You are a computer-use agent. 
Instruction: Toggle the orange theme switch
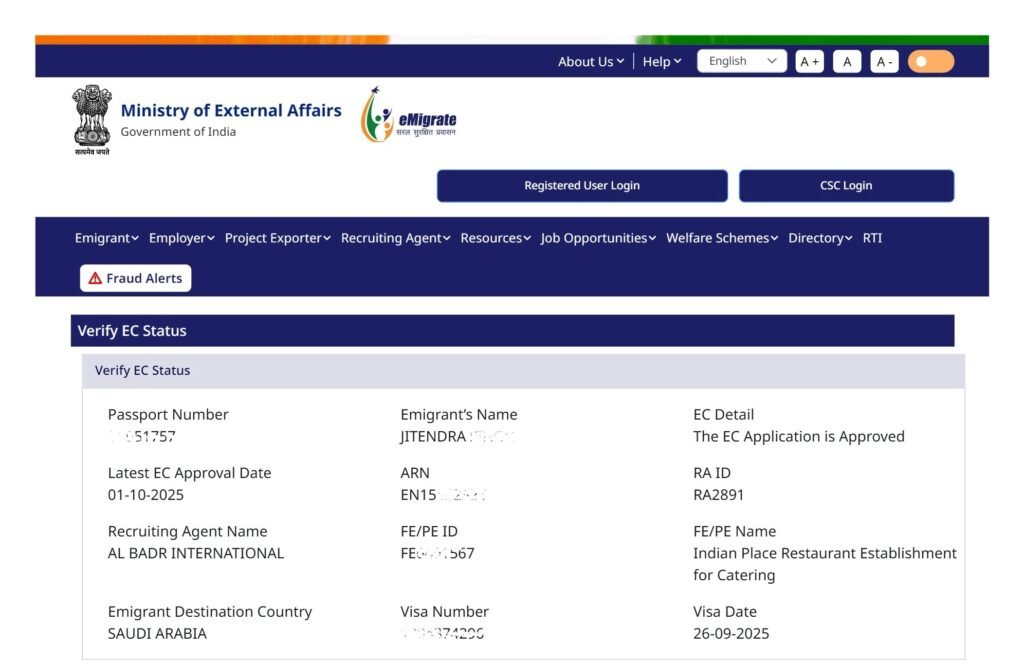(x=930, y=62)
